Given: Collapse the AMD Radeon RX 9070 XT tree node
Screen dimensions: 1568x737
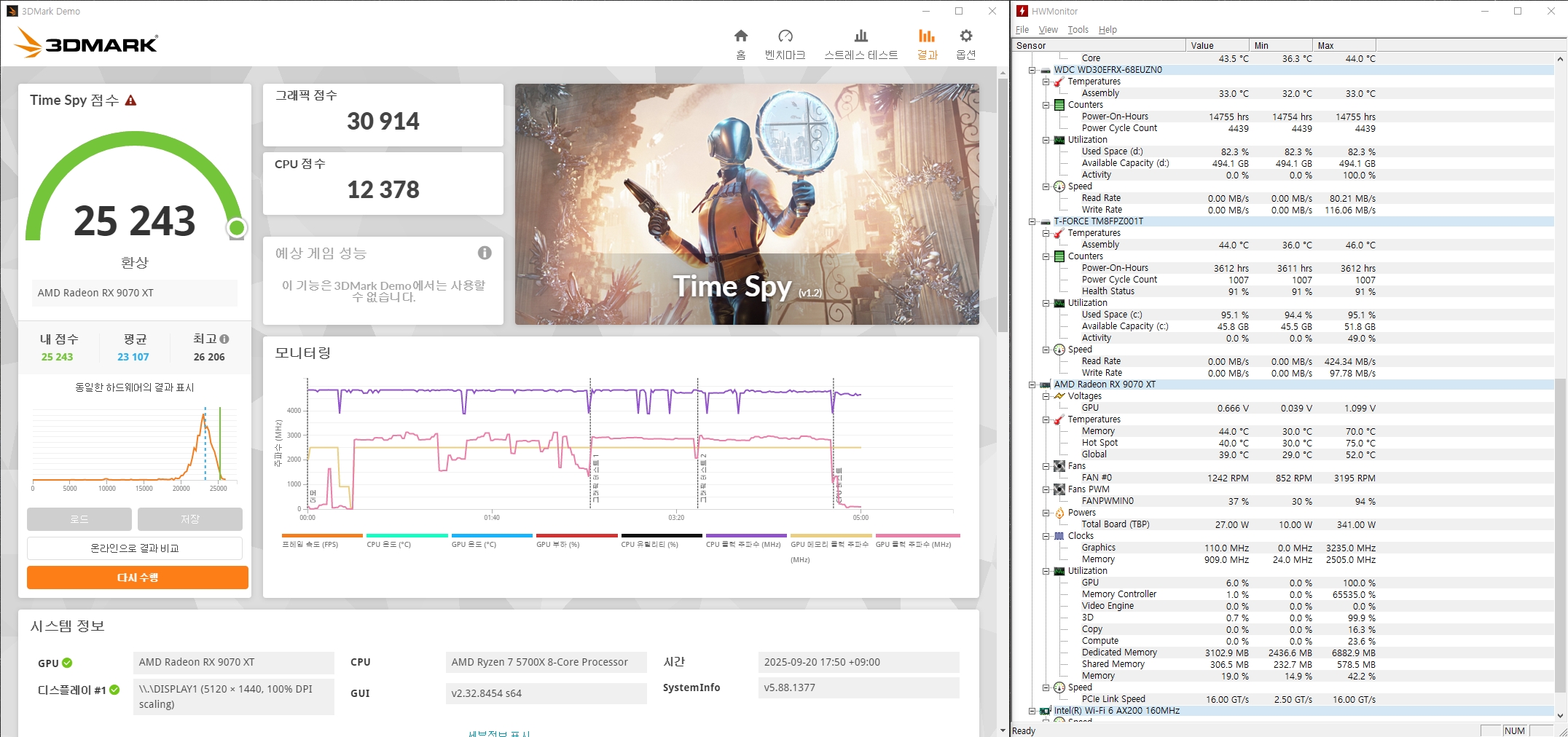Looking at the screenshot, I should coord(1032,385).
